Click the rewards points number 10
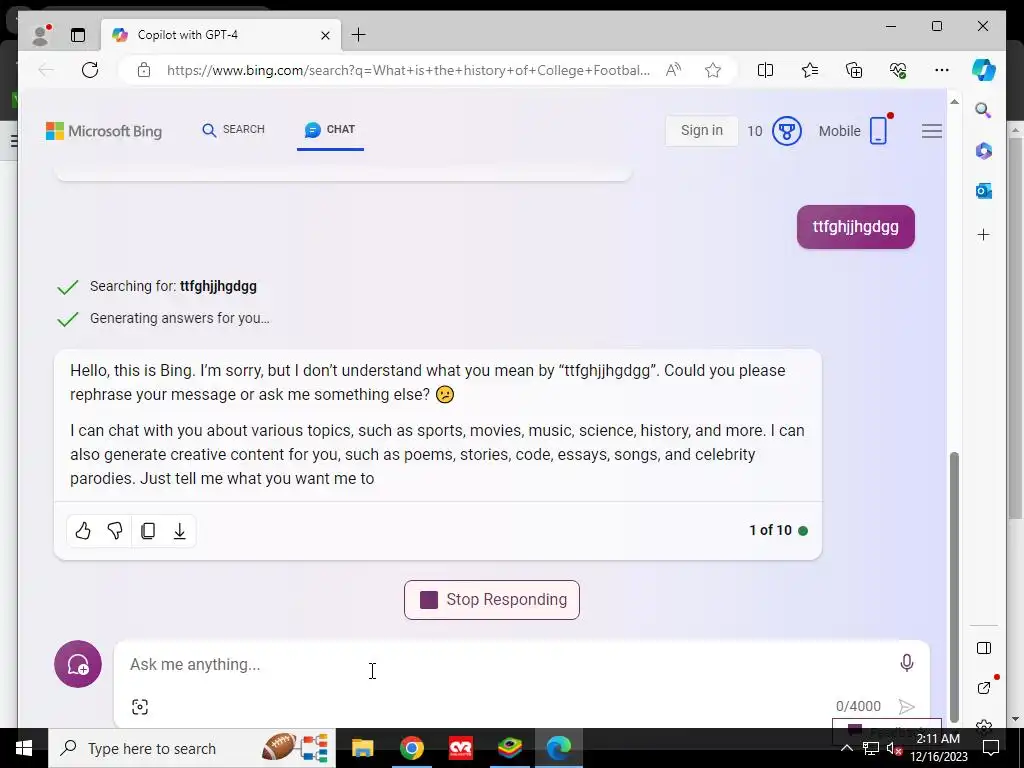 coord(755,131)
